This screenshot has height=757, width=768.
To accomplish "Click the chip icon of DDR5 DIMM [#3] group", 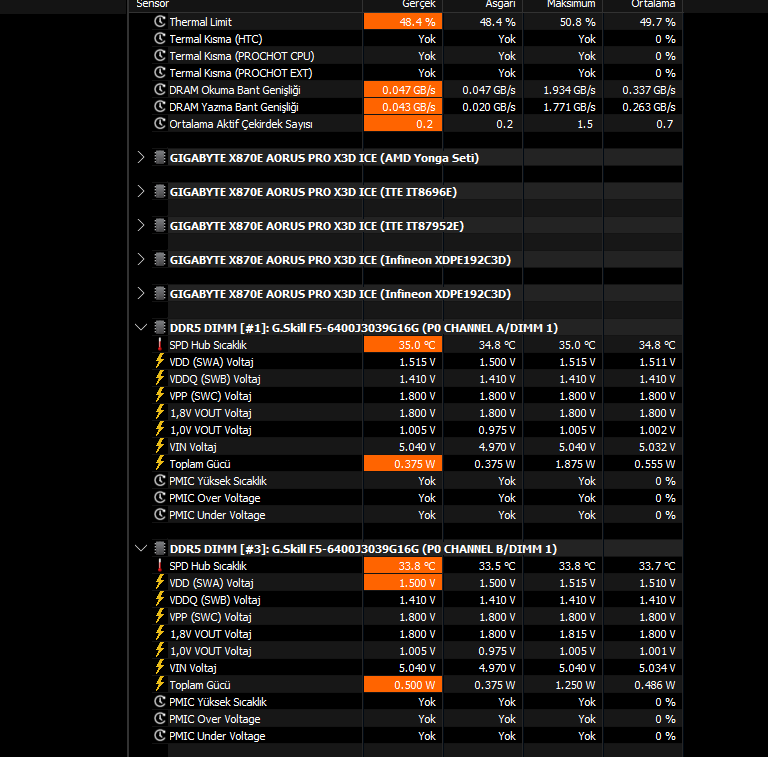I will coord(160,548).
